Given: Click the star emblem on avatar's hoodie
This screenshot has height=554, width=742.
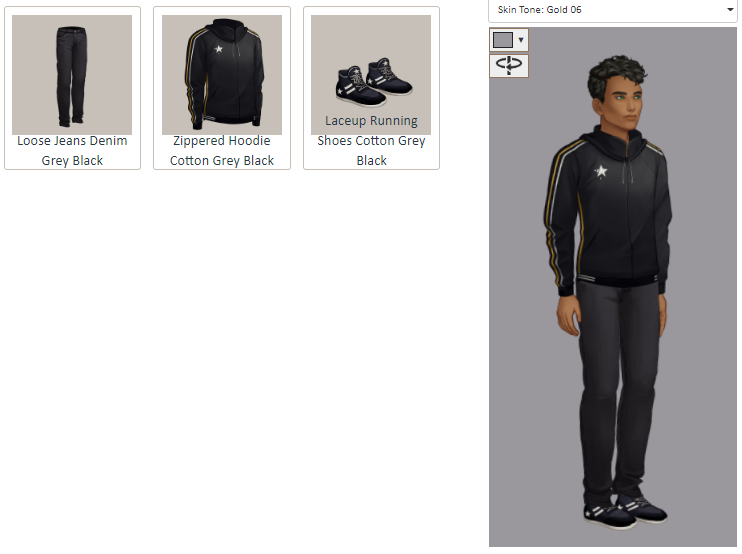Looking at the screenshot, I should (601, 171).
